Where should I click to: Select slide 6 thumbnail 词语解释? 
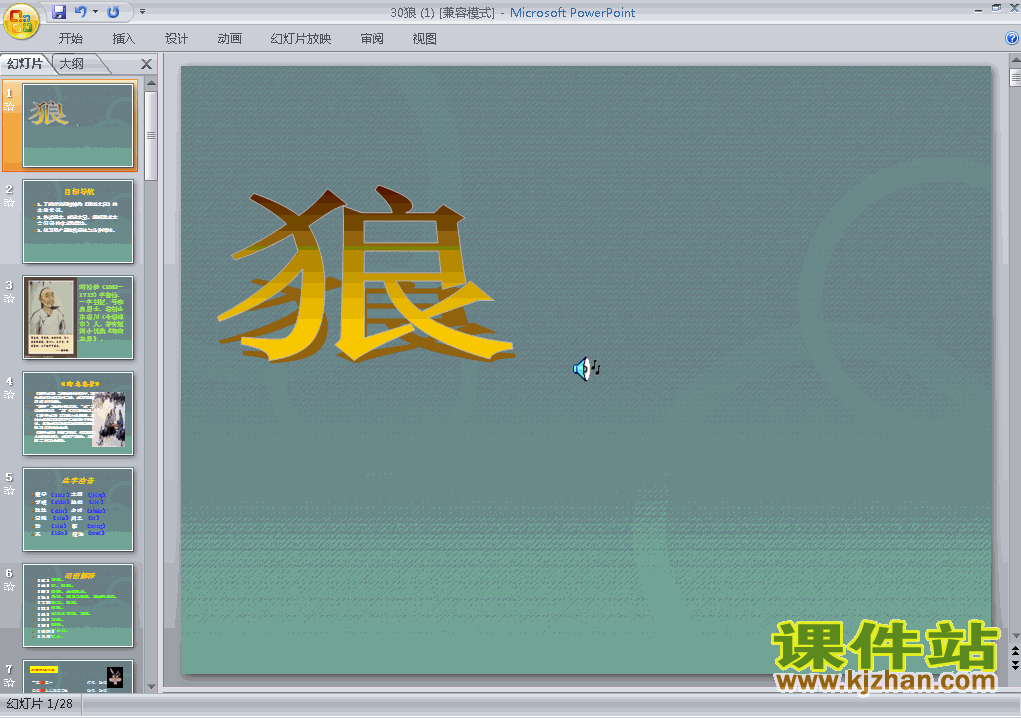78,605
